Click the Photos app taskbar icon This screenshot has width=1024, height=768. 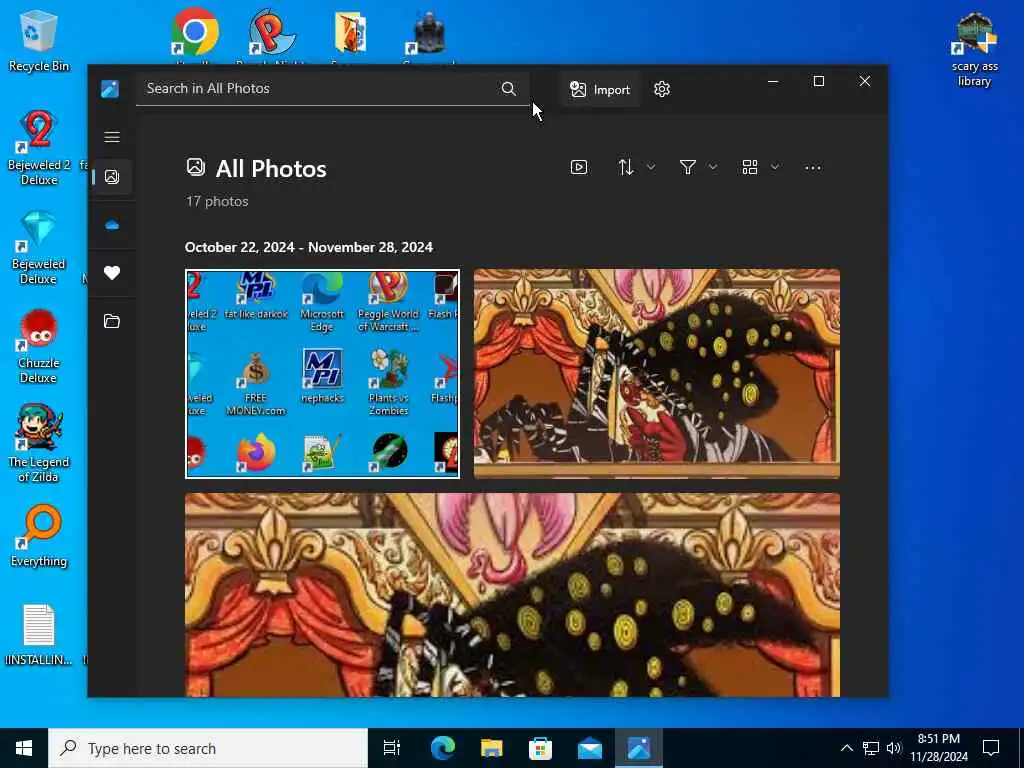point(638,748)
